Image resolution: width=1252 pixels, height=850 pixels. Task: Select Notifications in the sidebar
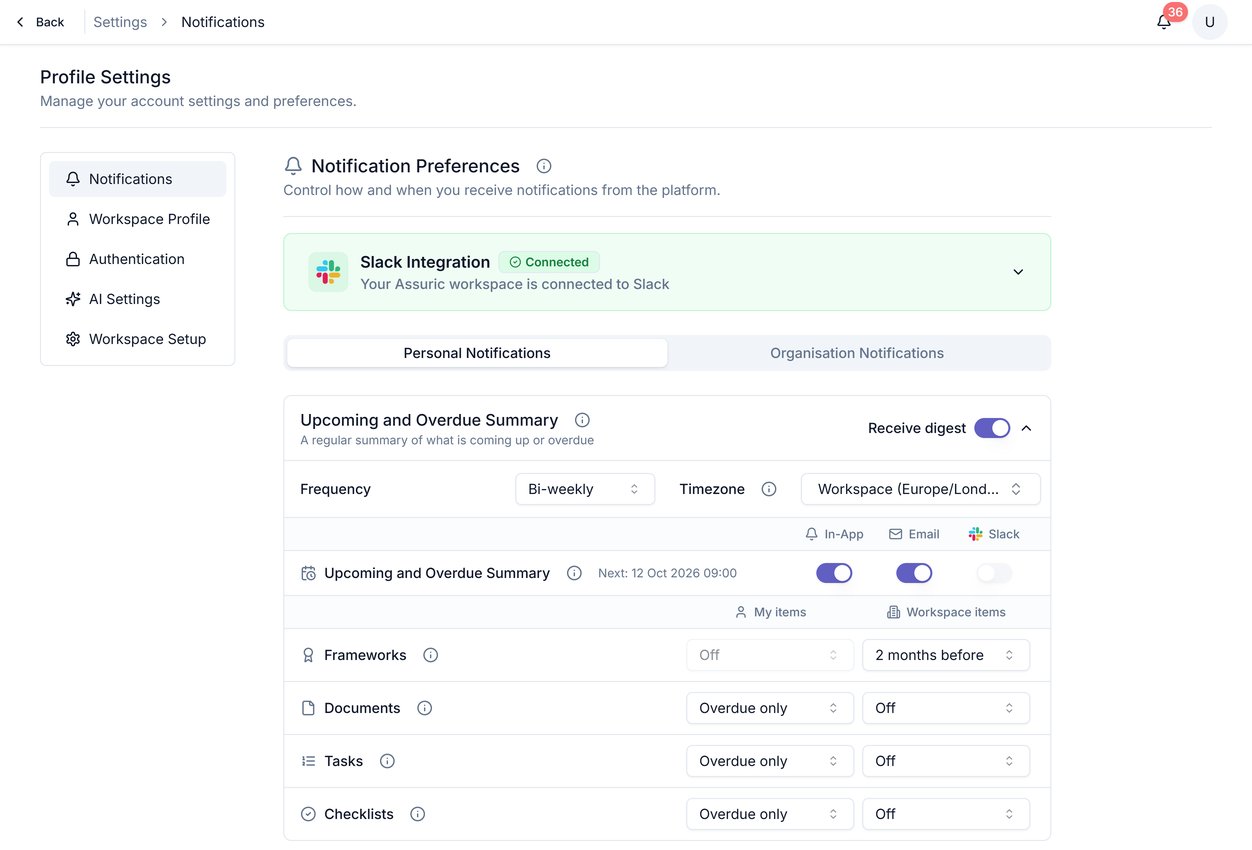coord(138,179)
